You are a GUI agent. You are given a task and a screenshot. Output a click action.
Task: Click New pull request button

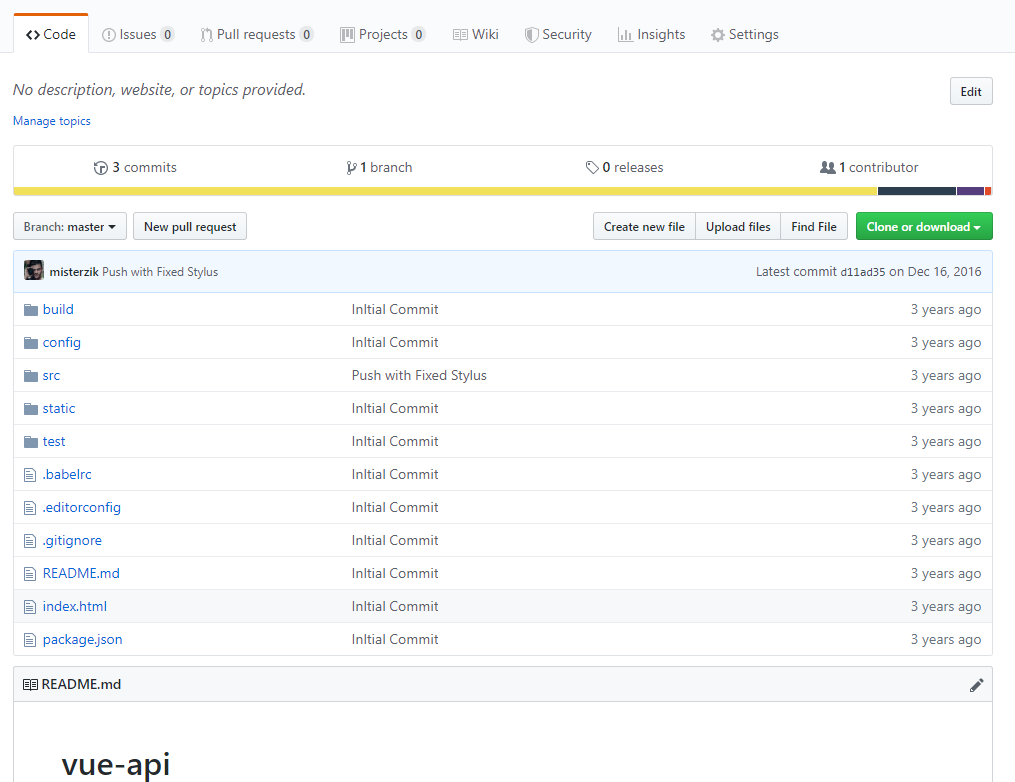tap(190, 227)
